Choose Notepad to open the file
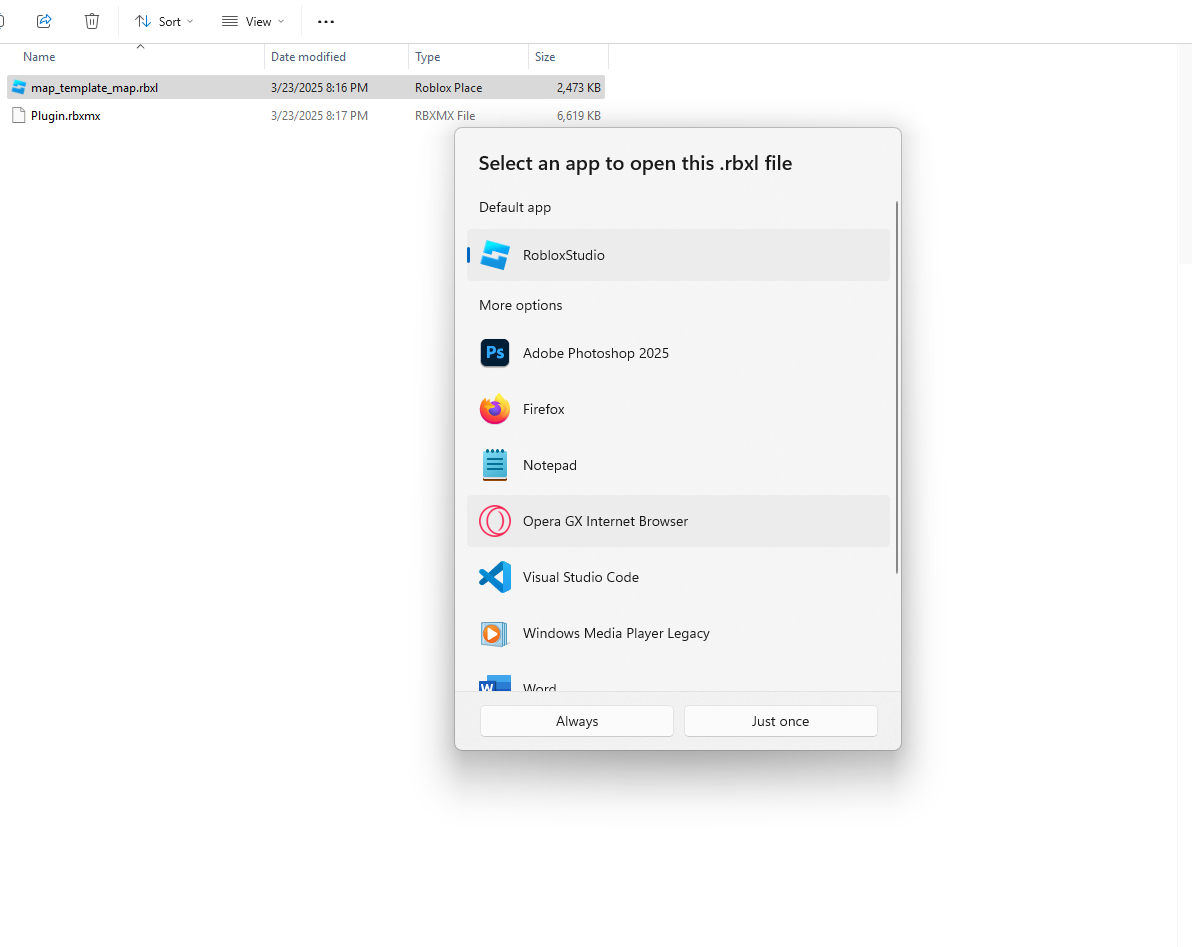 pyautogui.click(x=678, y=465)
